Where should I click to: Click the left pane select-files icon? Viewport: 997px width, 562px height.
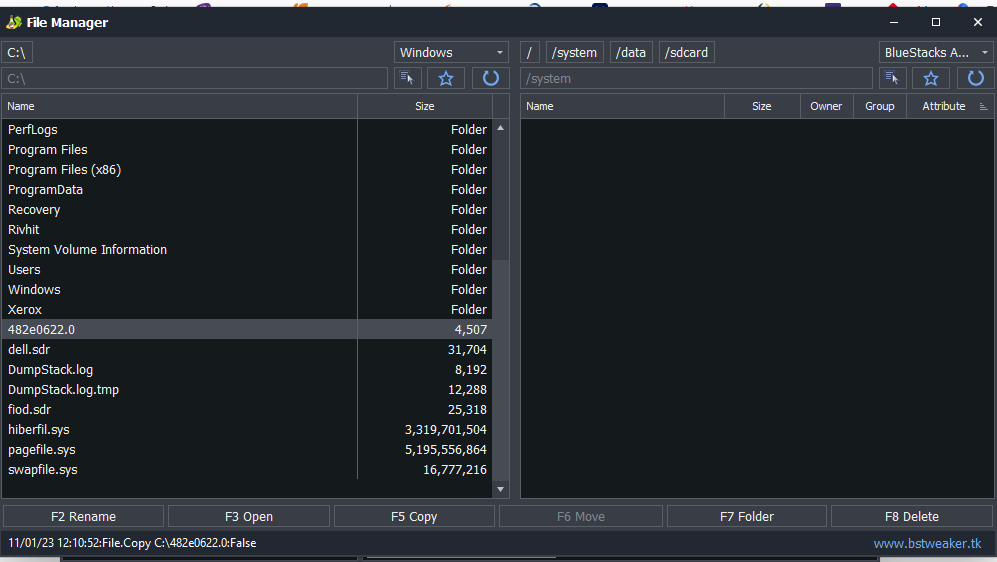click(x=407, y=78)
